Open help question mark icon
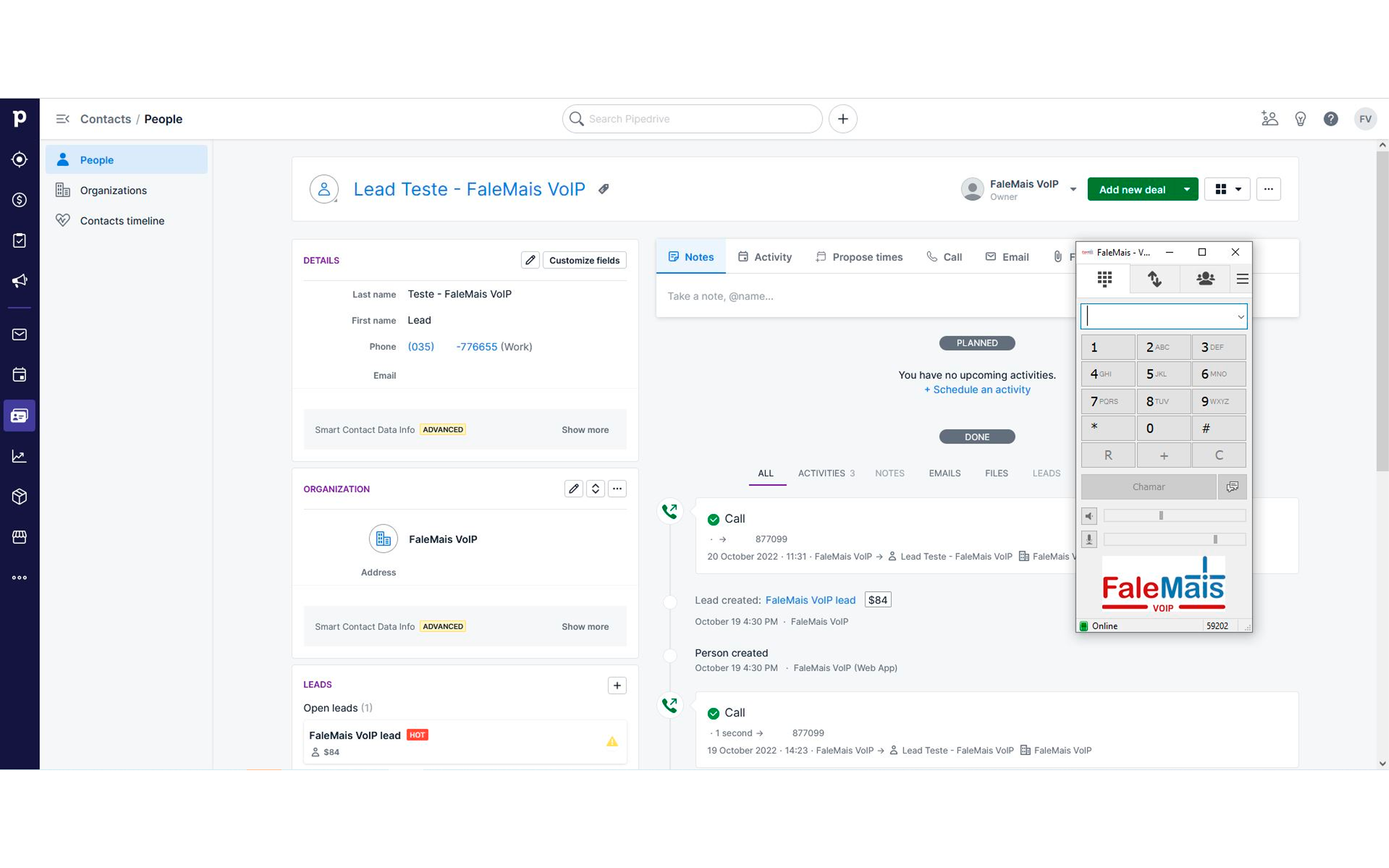The height and width of the screenshot is (868, 1389). [1331, 119]
